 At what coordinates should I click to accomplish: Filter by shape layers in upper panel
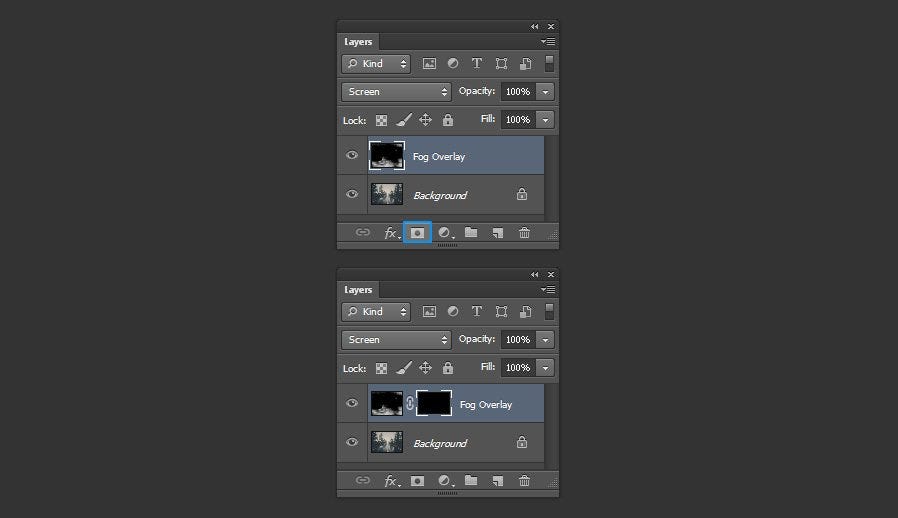[x=501, y=64]
